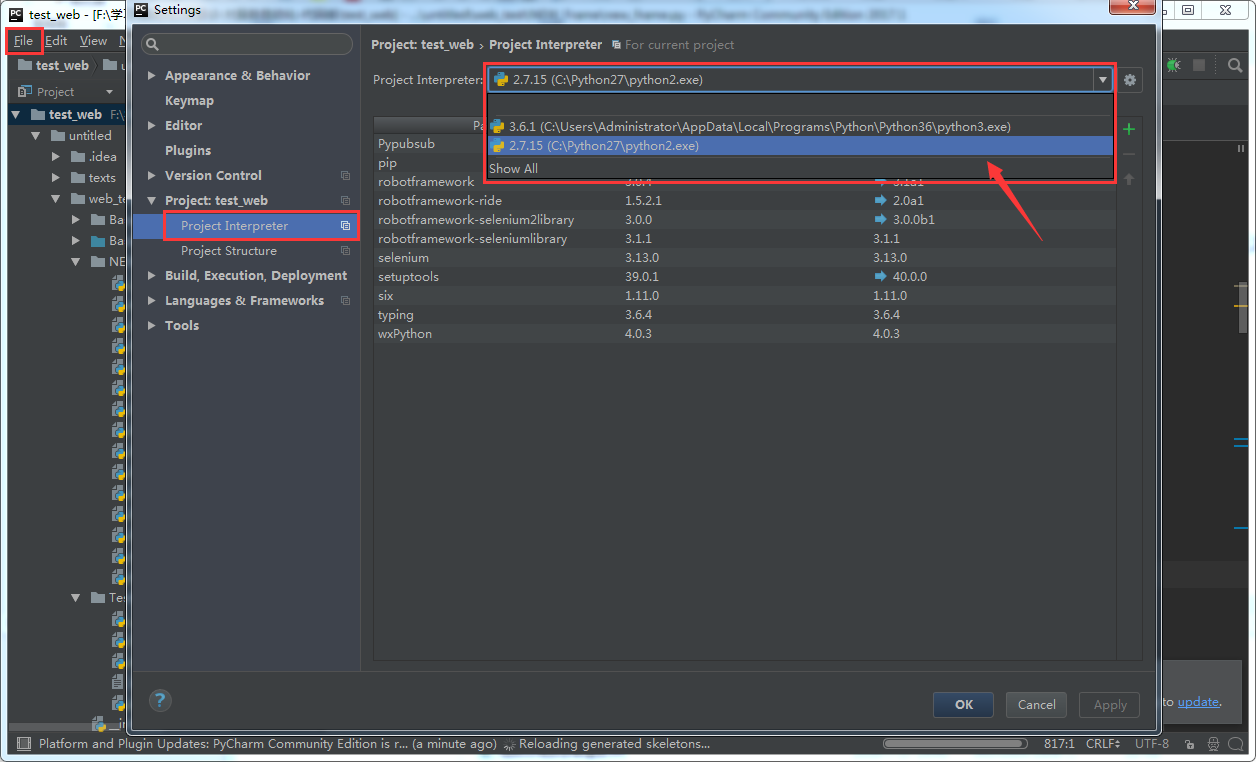This screenshot has height=762, width=1256.
Task: Collapse Project: test_web section
Action: tap(152, 201)
